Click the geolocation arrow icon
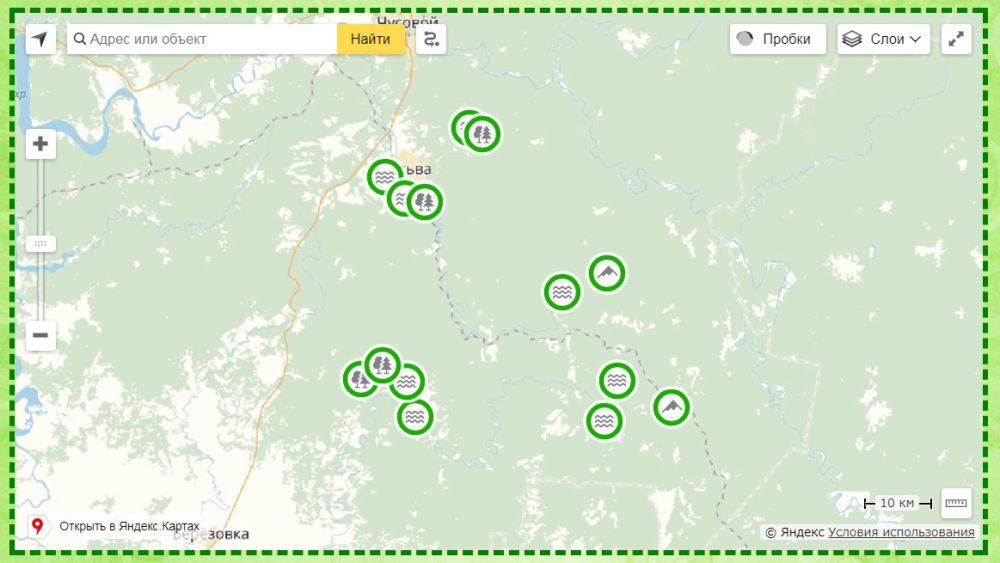Screen dimensions: 1000x563 click(40, 39)
